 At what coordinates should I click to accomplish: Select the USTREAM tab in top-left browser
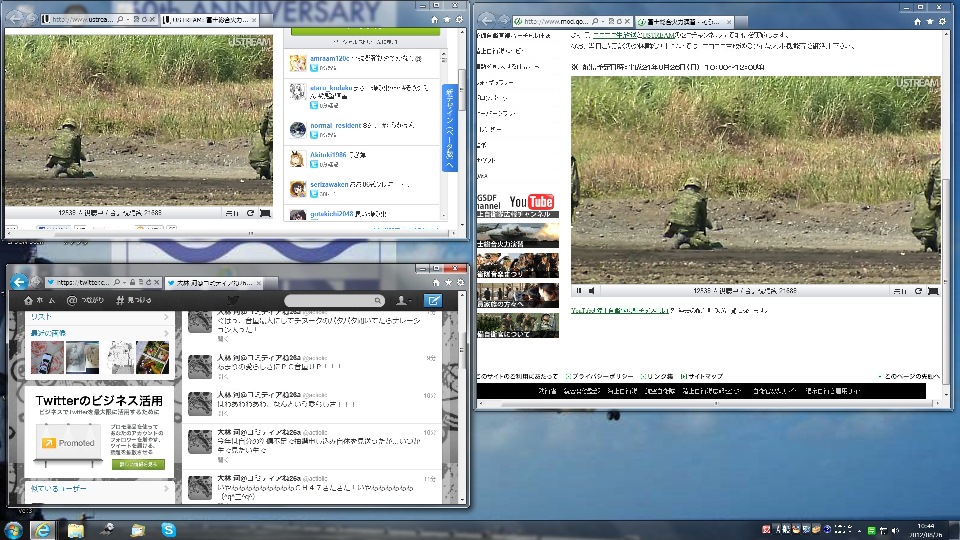click(208, 20)
